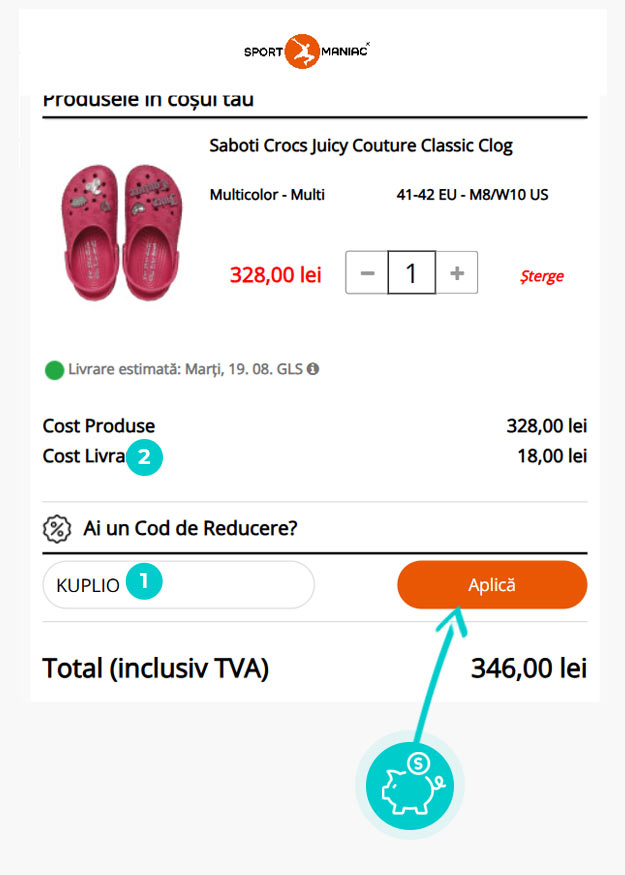The width and height of the screenshot is (625, 875).
Task: Click the Multicolor - Multi color label
Action: click(267, 195)
